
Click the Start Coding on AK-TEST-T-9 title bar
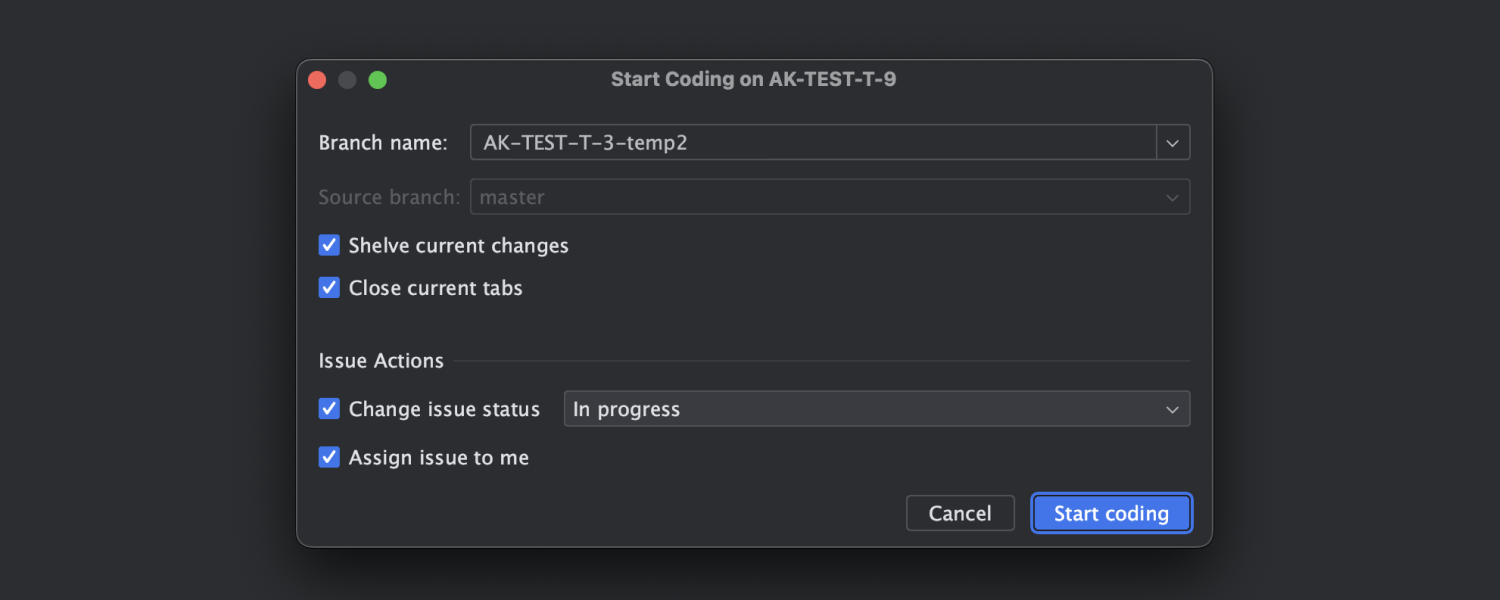[x=753, y=79]
